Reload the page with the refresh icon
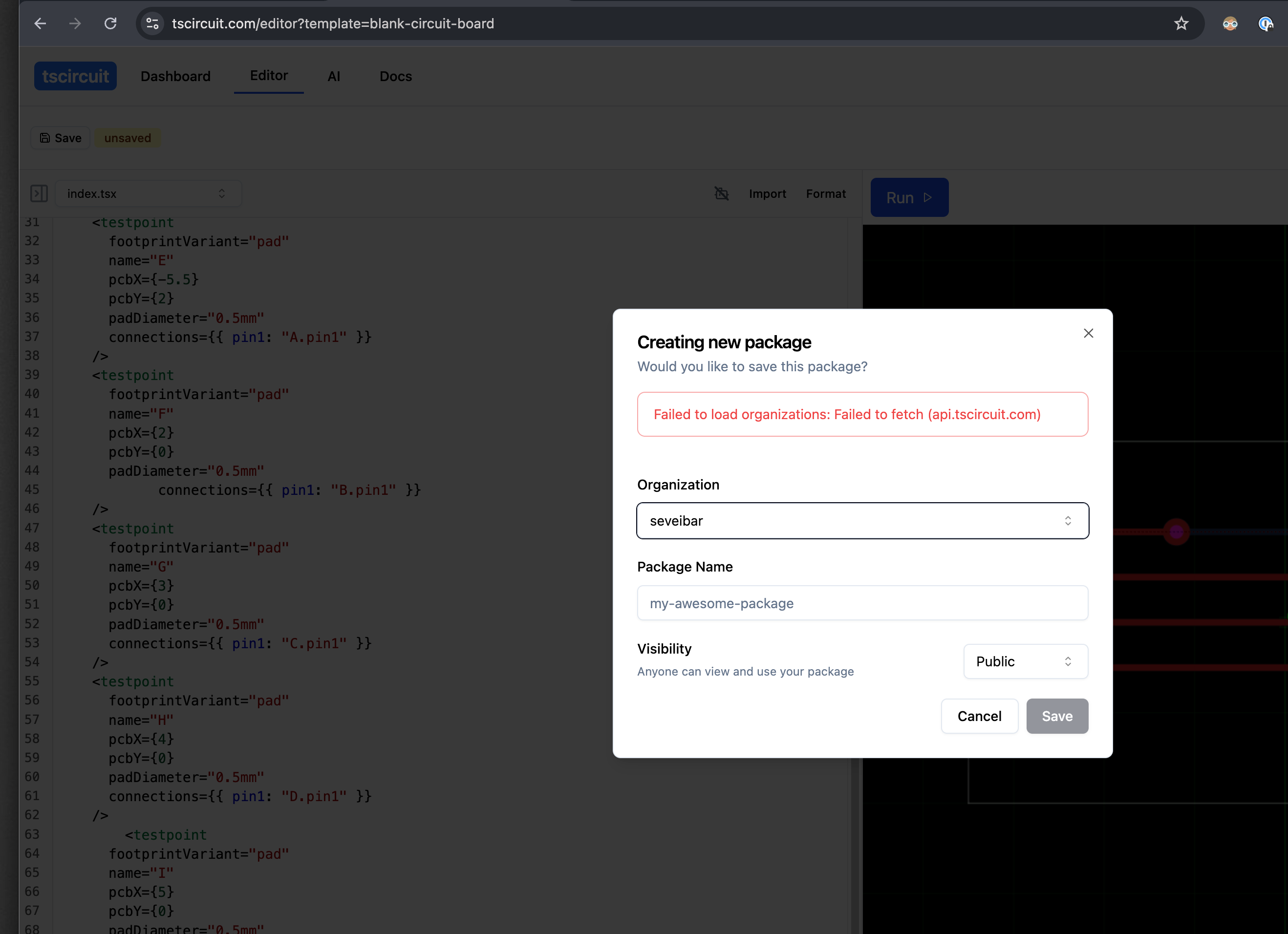The image size is (1288, 934). [x=110, y=23]
